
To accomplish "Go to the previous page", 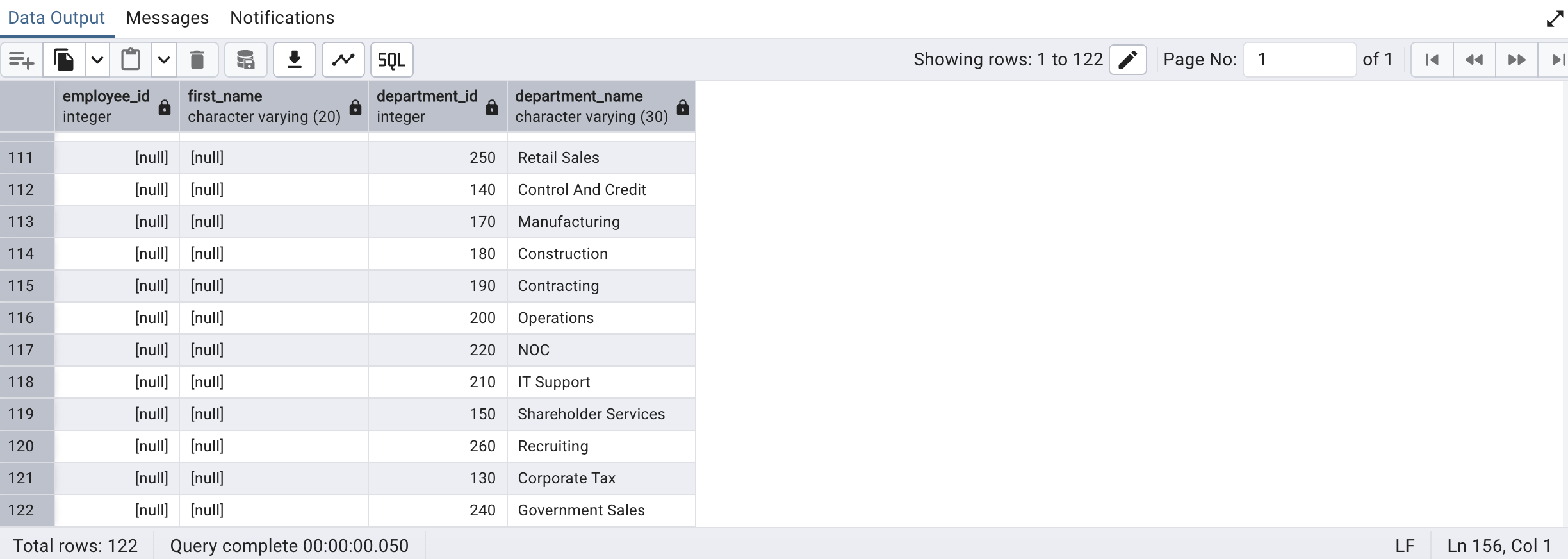I will coord(1474,60).
